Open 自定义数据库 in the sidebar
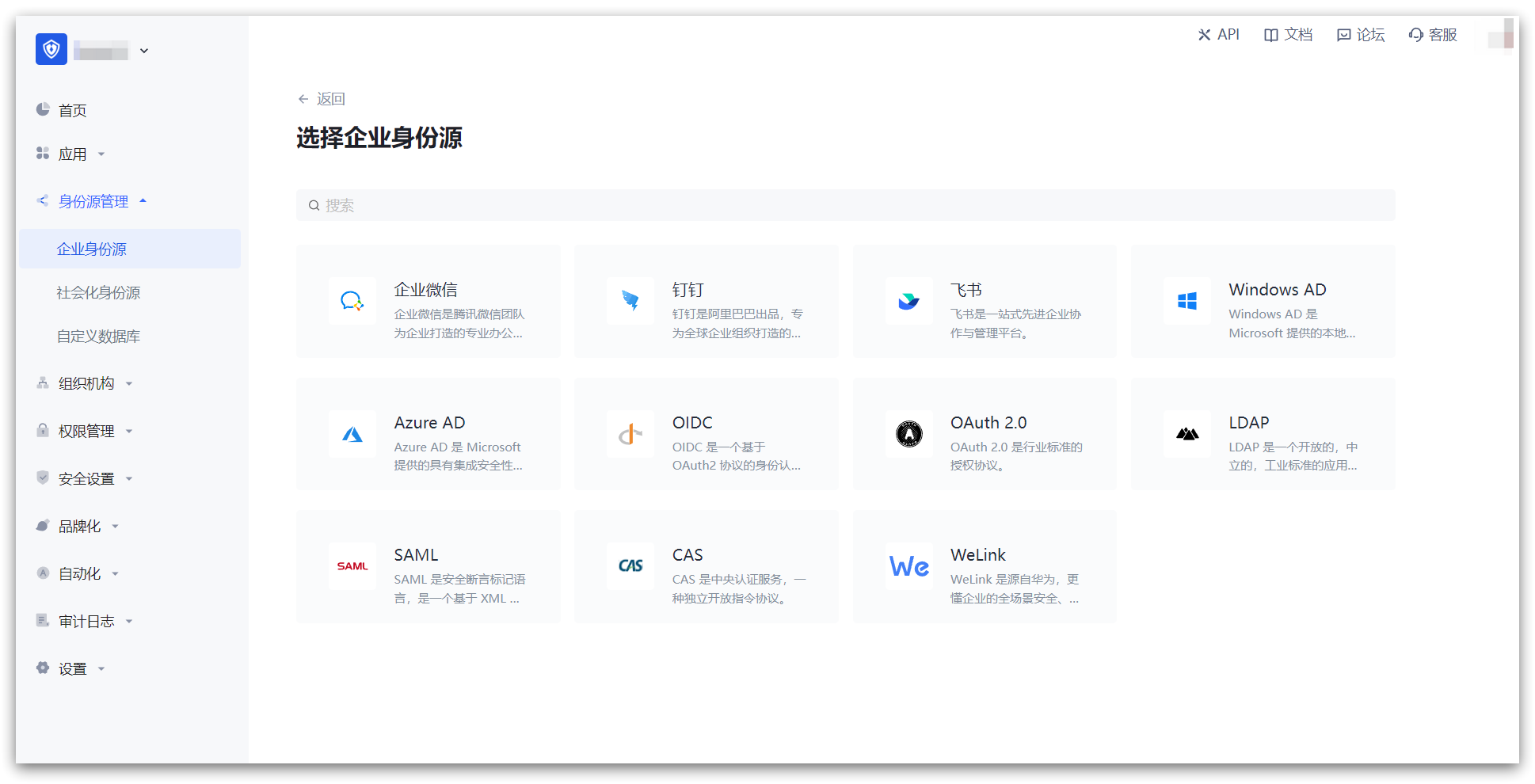Viewport: 1535px width, 784px height. pyautogui.click(x=98, y=337)
